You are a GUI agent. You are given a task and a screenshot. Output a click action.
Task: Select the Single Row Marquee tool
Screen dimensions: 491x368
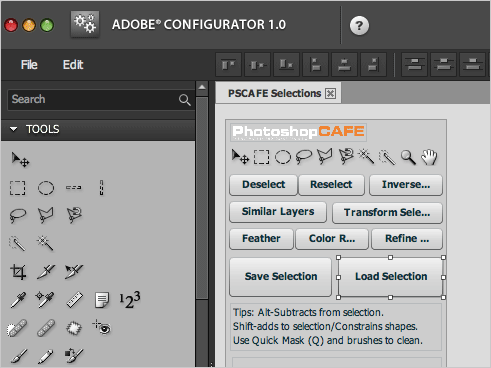click(x=74, y=188)
